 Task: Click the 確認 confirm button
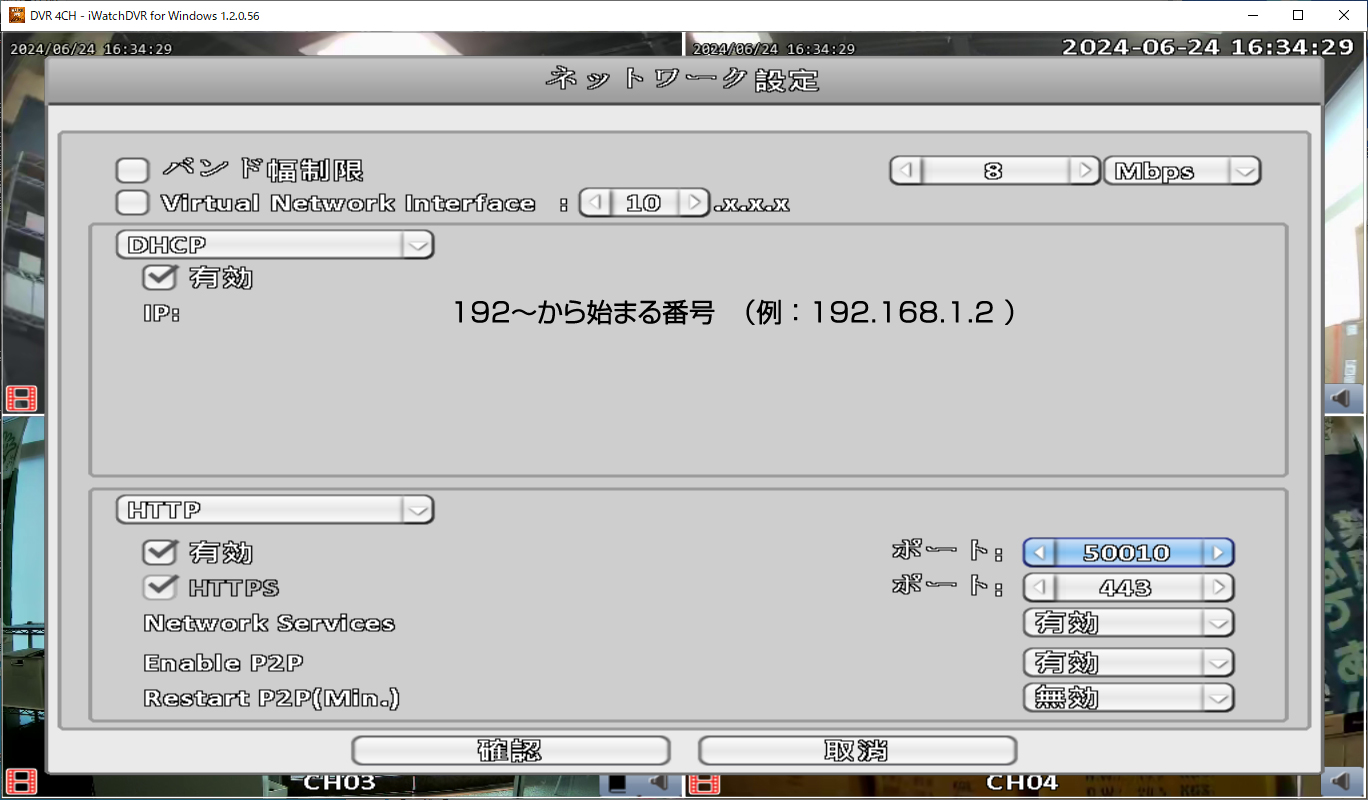click(511, 750)
